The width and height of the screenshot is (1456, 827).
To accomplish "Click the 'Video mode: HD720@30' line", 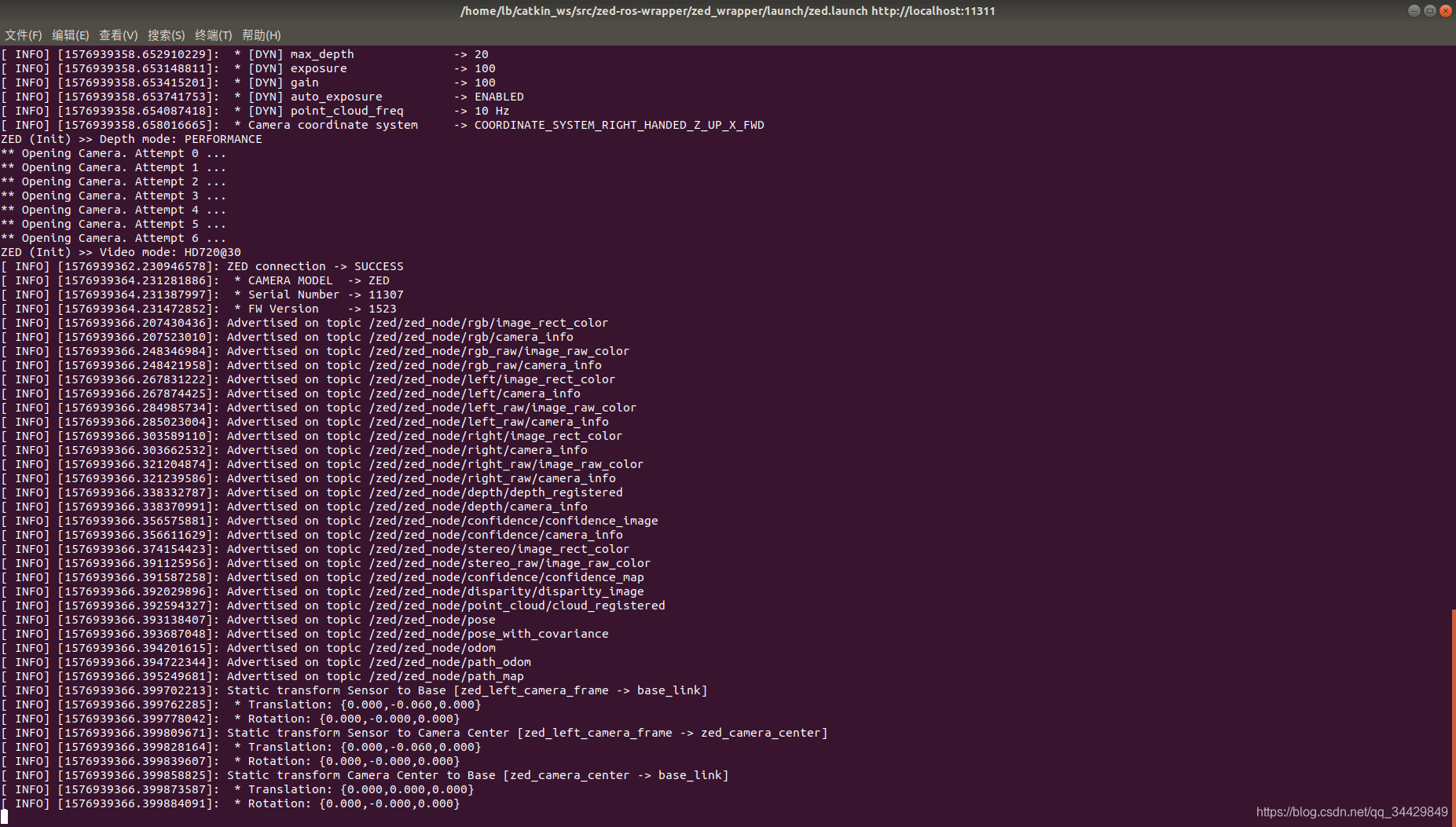I will coord(121,252).
